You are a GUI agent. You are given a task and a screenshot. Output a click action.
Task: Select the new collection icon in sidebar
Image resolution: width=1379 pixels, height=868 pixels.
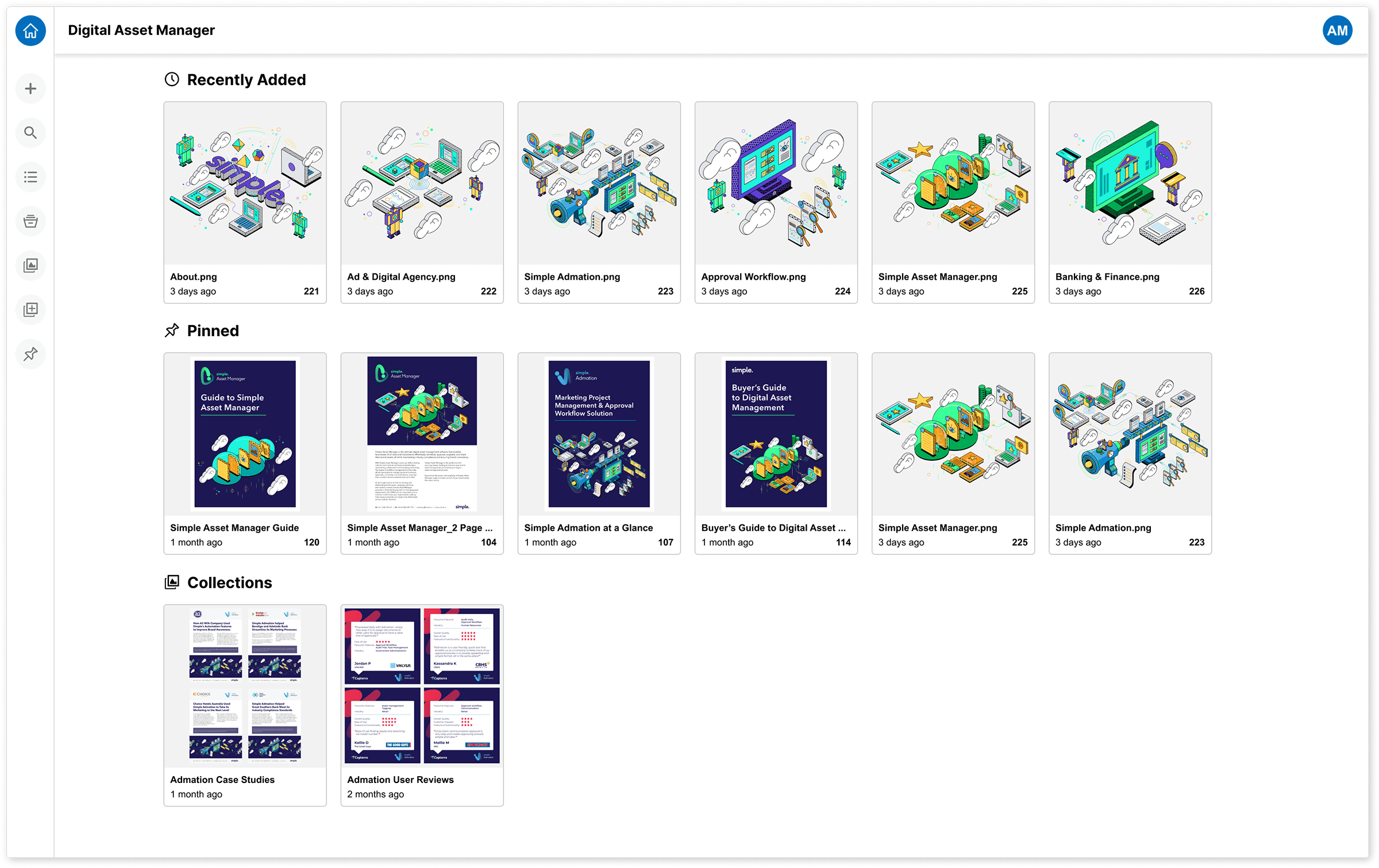pos(30,310)
